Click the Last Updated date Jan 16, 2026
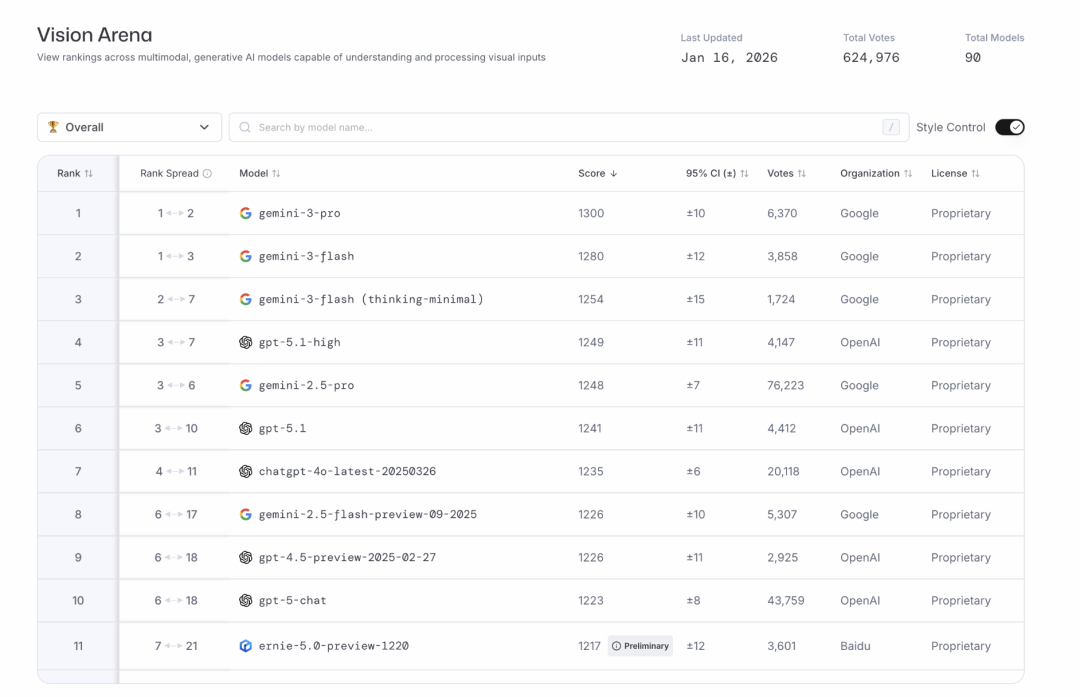Viewport: 1080px width, 697px height. (729, 58)
